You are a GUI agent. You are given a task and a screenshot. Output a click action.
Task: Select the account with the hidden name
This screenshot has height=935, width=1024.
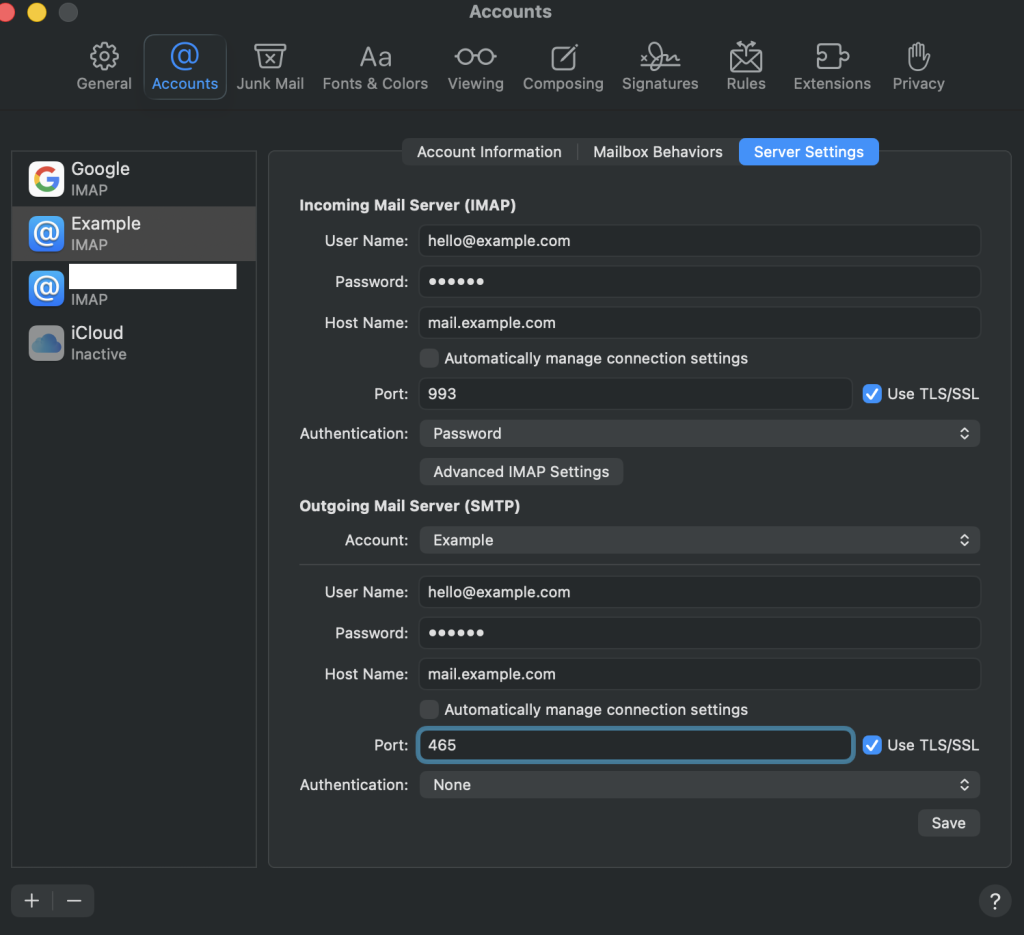pyautogui.click(x=134, y=288)
